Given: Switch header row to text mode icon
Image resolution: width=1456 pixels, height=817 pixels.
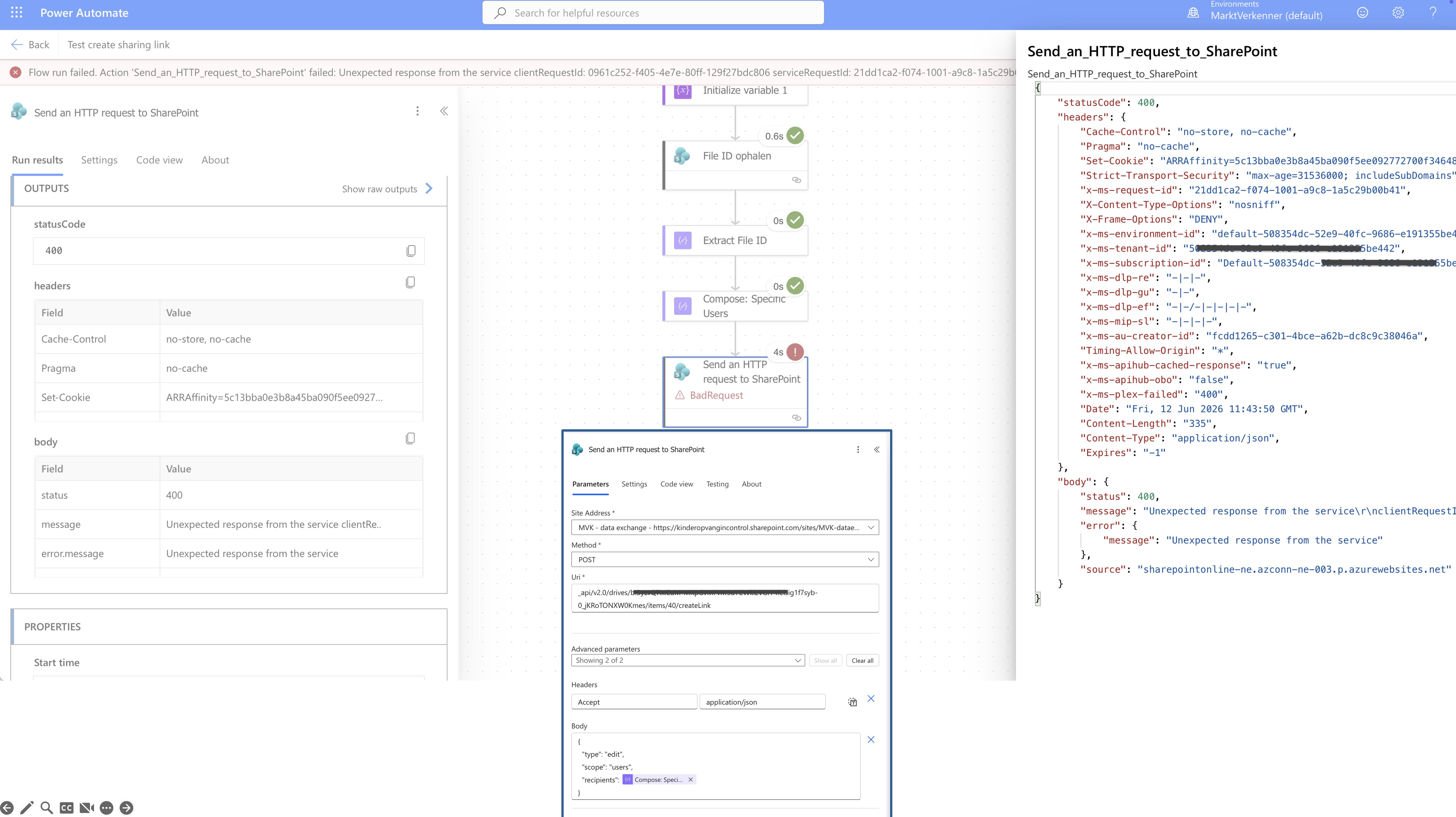Looking at the screenshot, I should click(x=852, y=702).
